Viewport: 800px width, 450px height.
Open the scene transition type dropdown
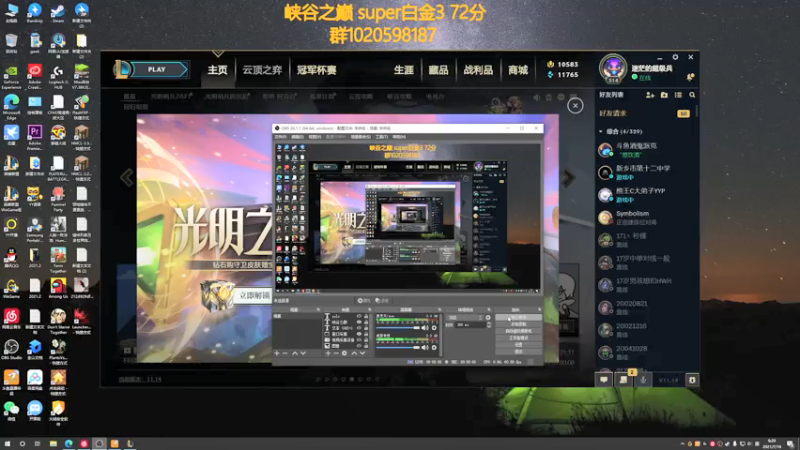(465, 317)
